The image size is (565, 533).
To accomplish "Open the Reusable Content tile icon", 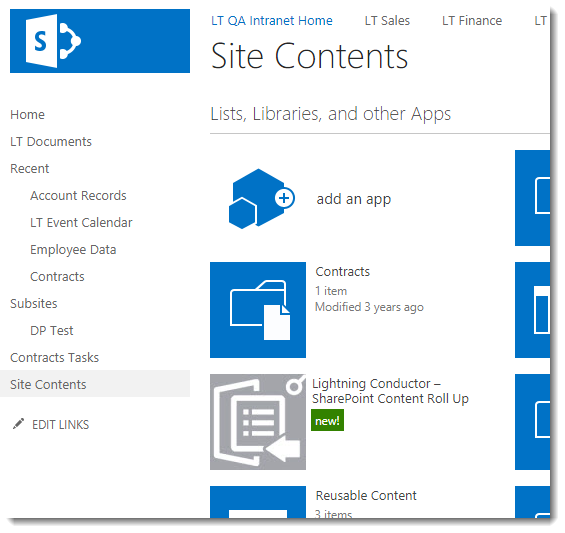I will [x=258, y=502].
